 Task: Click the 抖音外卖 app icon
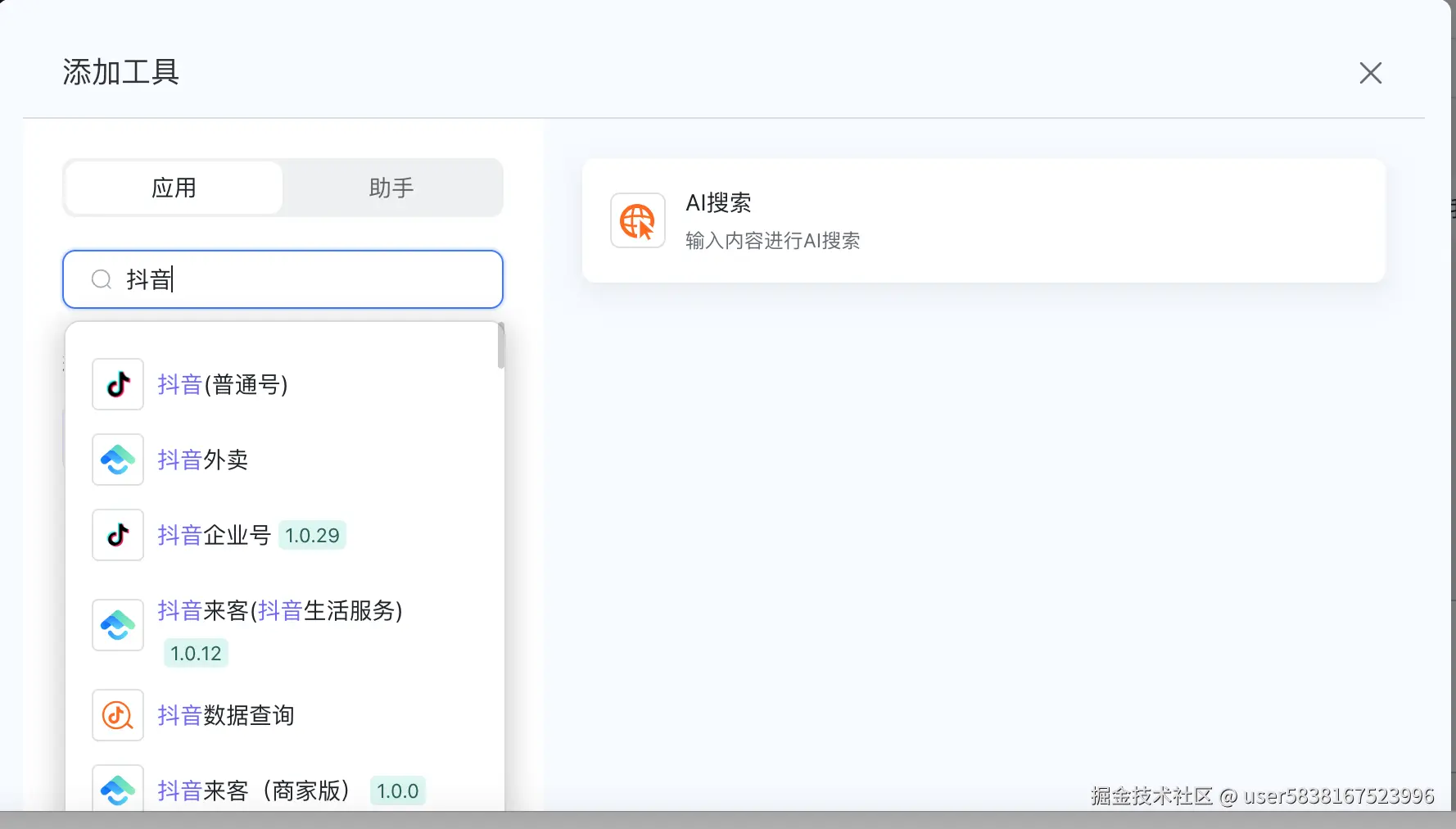(118, 460)
